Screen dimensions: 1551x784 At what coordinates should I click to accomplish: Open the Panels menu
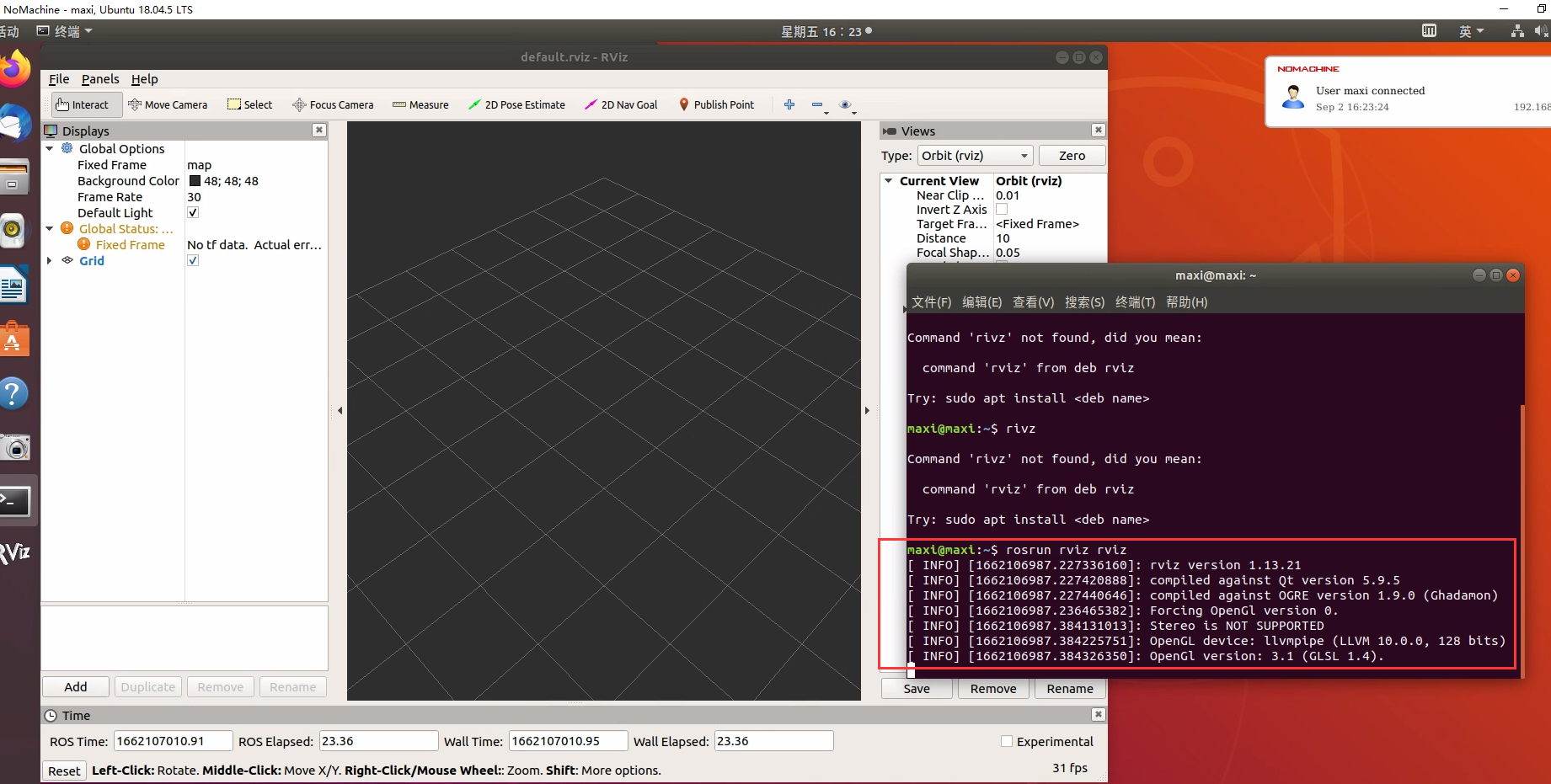coord(100,79)
